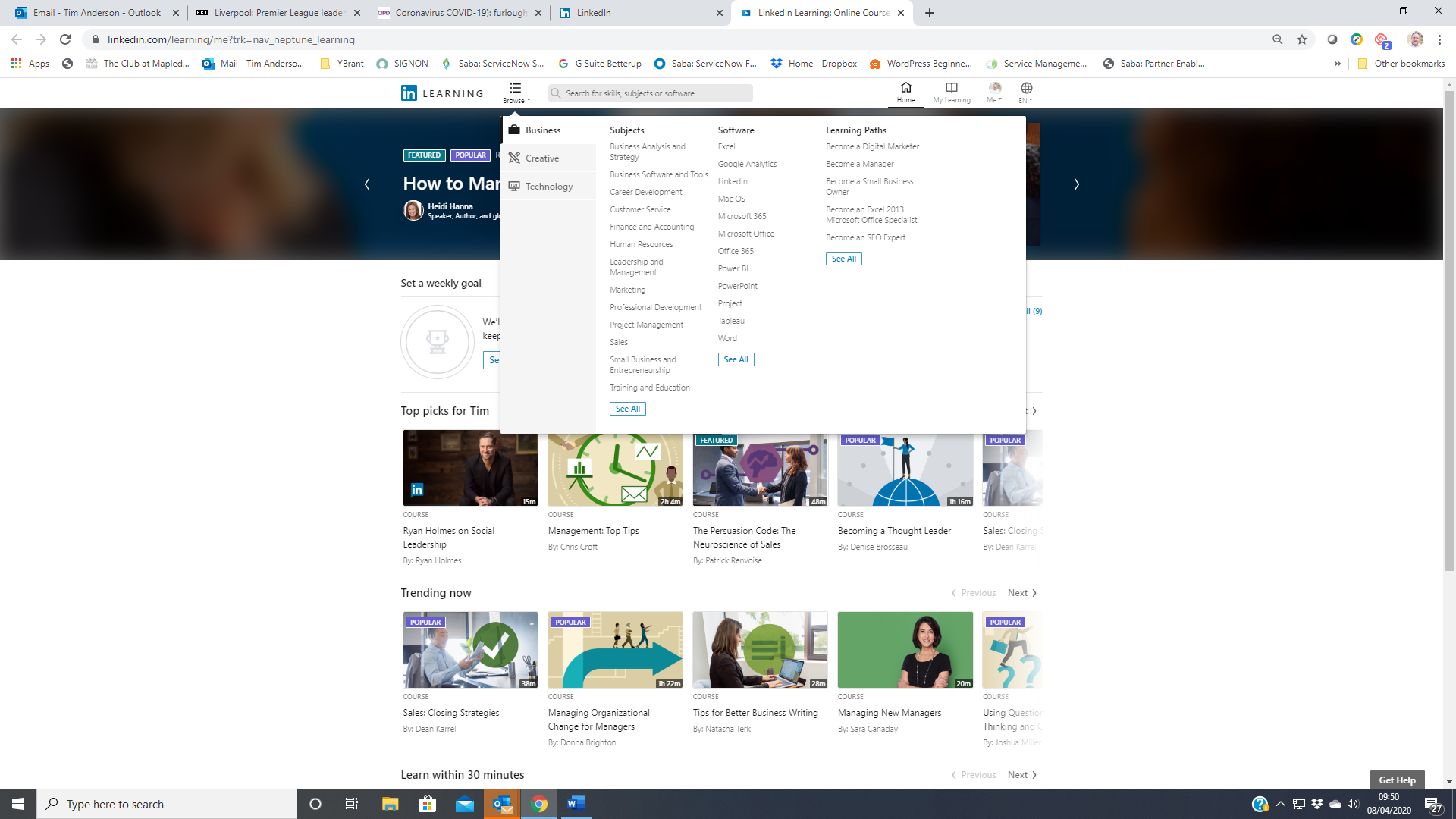
Task: Open Cortana circle icon
Action: pos(315,804)
